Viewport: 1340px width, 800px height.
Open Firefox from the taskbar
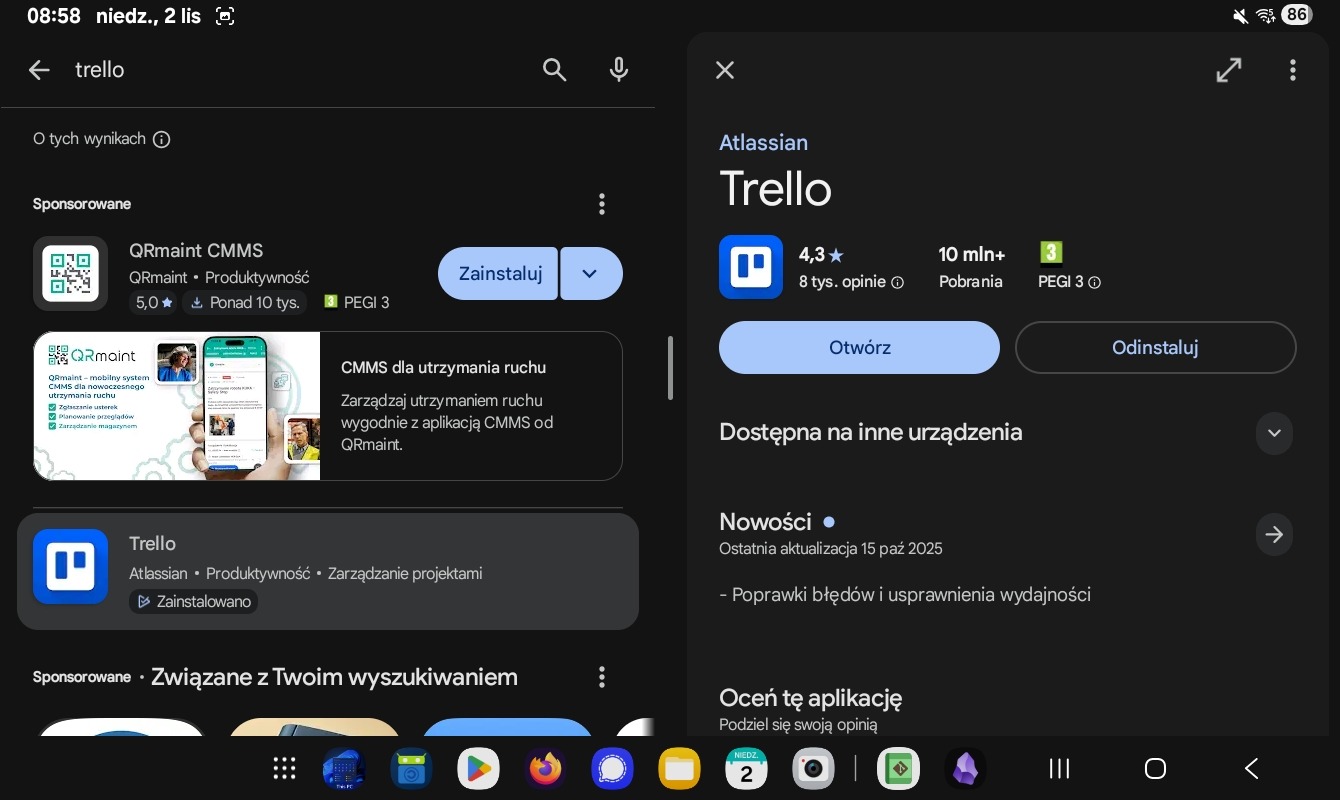(x=545, y=768)
